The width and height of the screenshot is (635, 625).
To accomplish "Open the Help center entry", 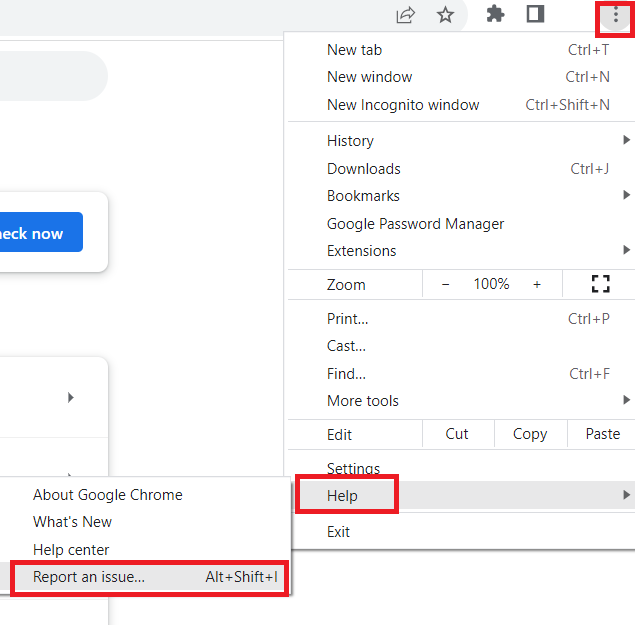I will [x=145, y=550].
